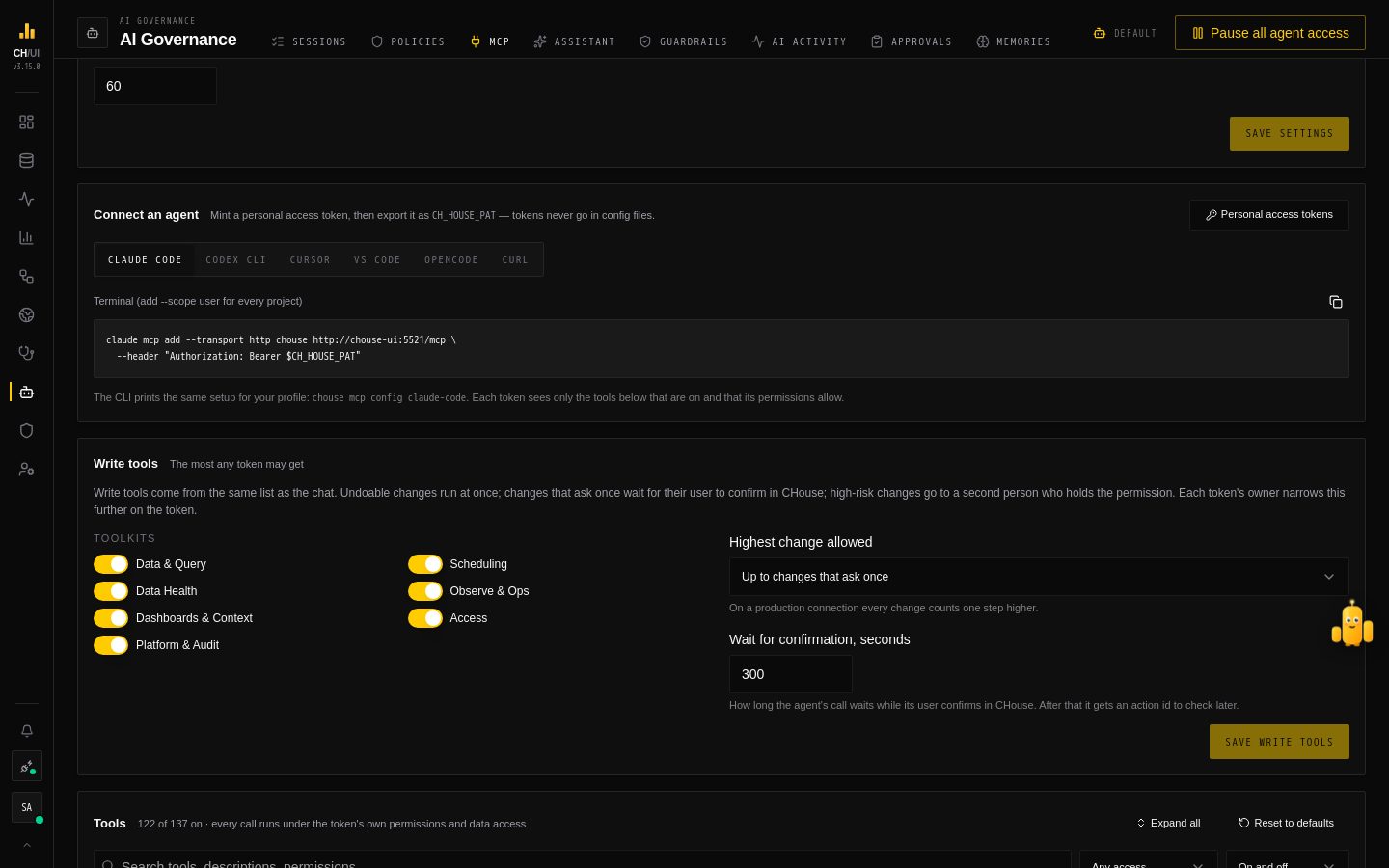Screen dimensions: 1389x868
Task: Click the connection plug status icon
Action: pyautogui.click(x=27, y=766)
